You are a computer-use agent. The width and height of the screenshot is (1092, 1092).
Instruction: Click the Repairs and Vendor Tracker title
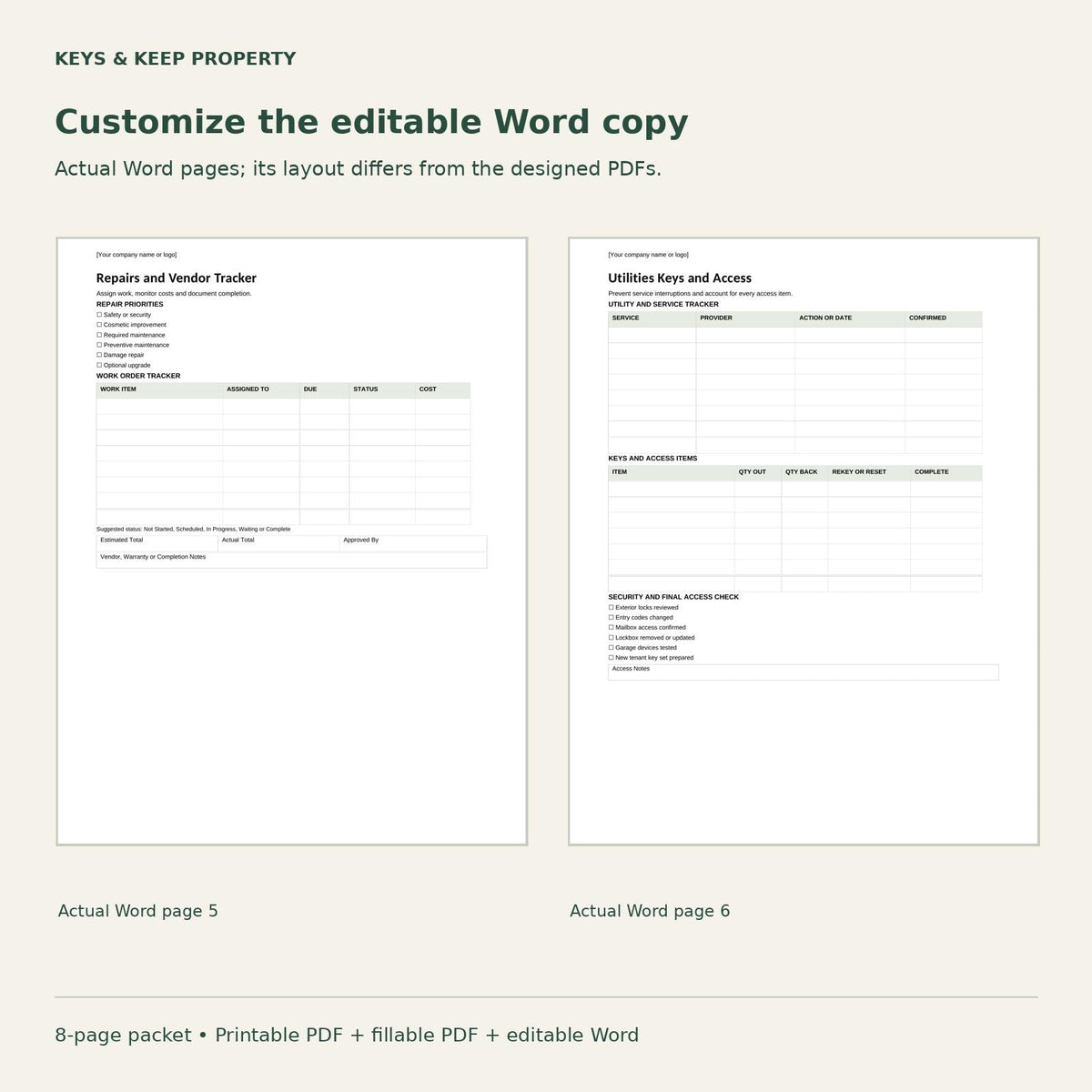coord(177,278)
